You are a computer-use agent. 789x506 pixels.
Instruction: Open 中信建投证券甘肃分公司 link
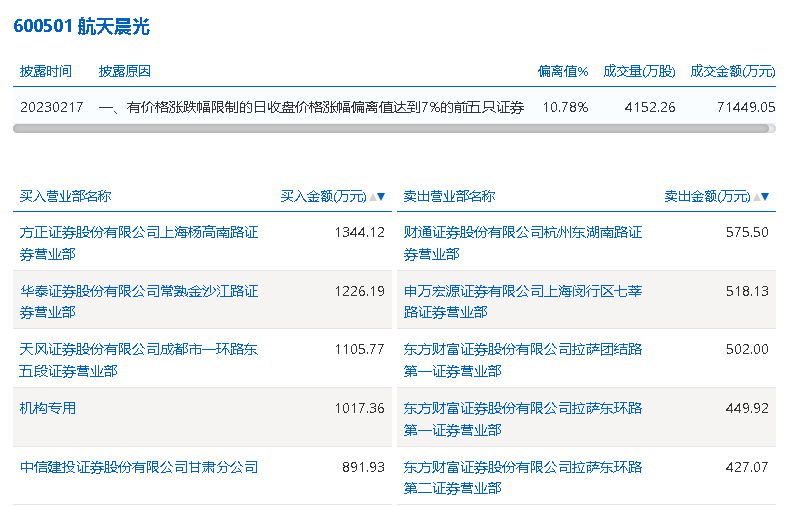tap(139, 467)
